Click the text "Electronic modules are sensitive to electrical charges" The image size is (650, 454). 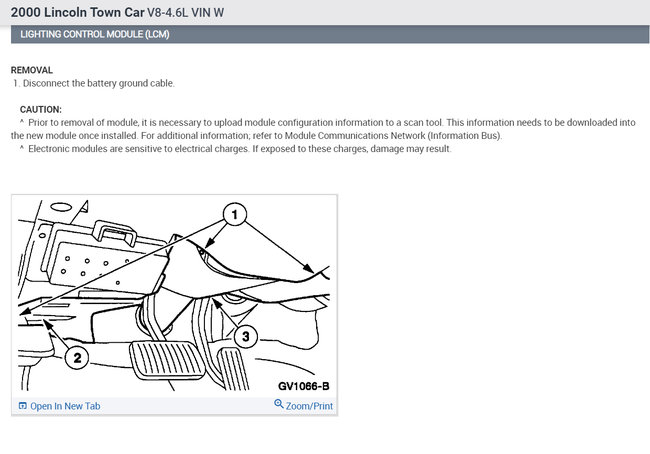coord(138,149)
